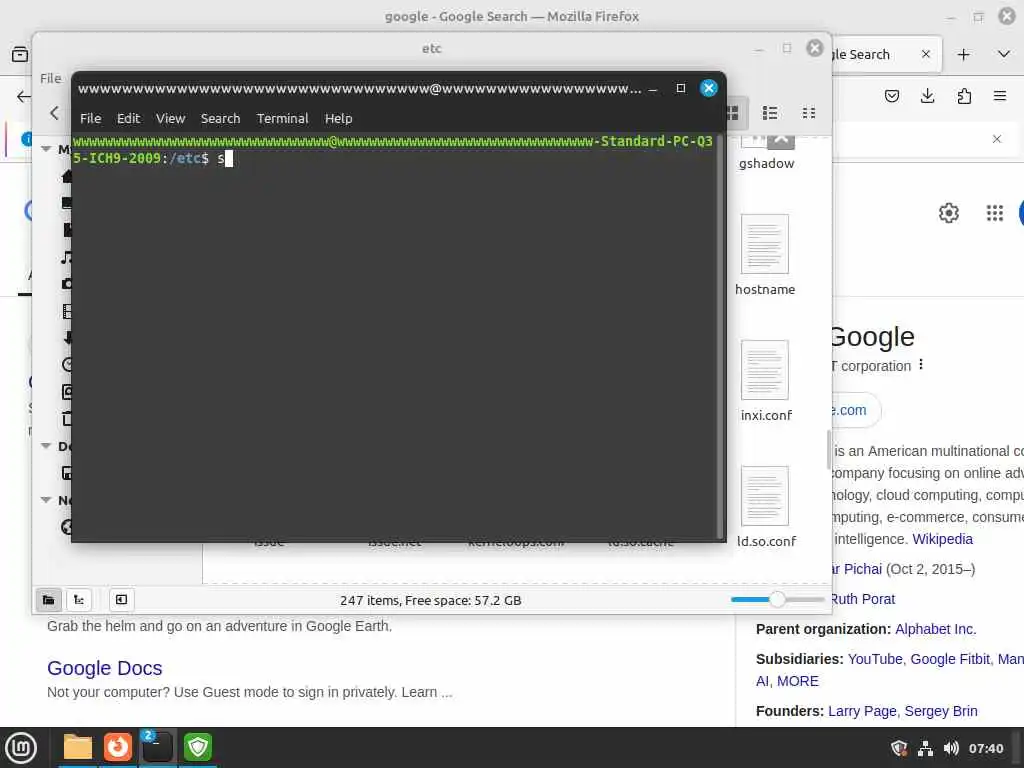Open the Google Fitbit link

(x=950, y=659)
